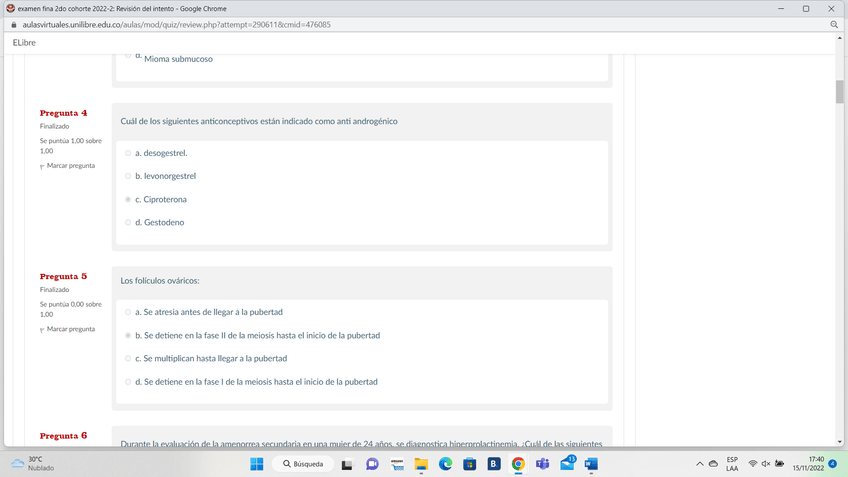This screenshot has width=848, height=477.
Task: Open the blue B app in taskbar
Action: click(x=494, y=464)
